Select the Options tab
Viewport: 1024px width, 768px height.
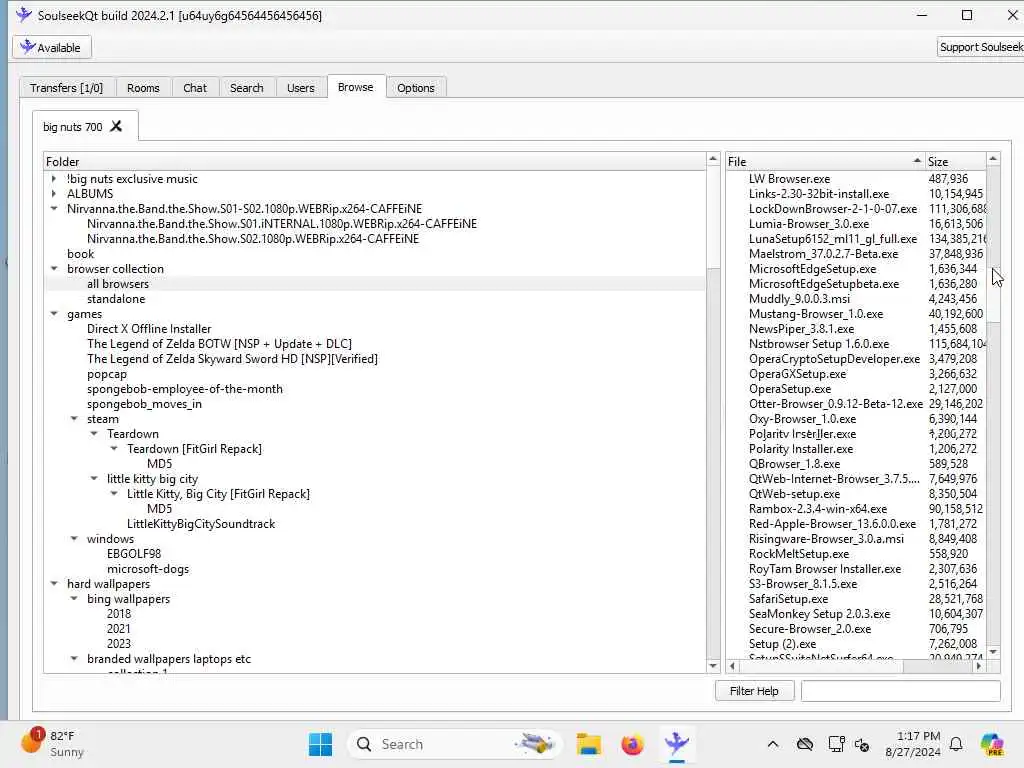415,88
